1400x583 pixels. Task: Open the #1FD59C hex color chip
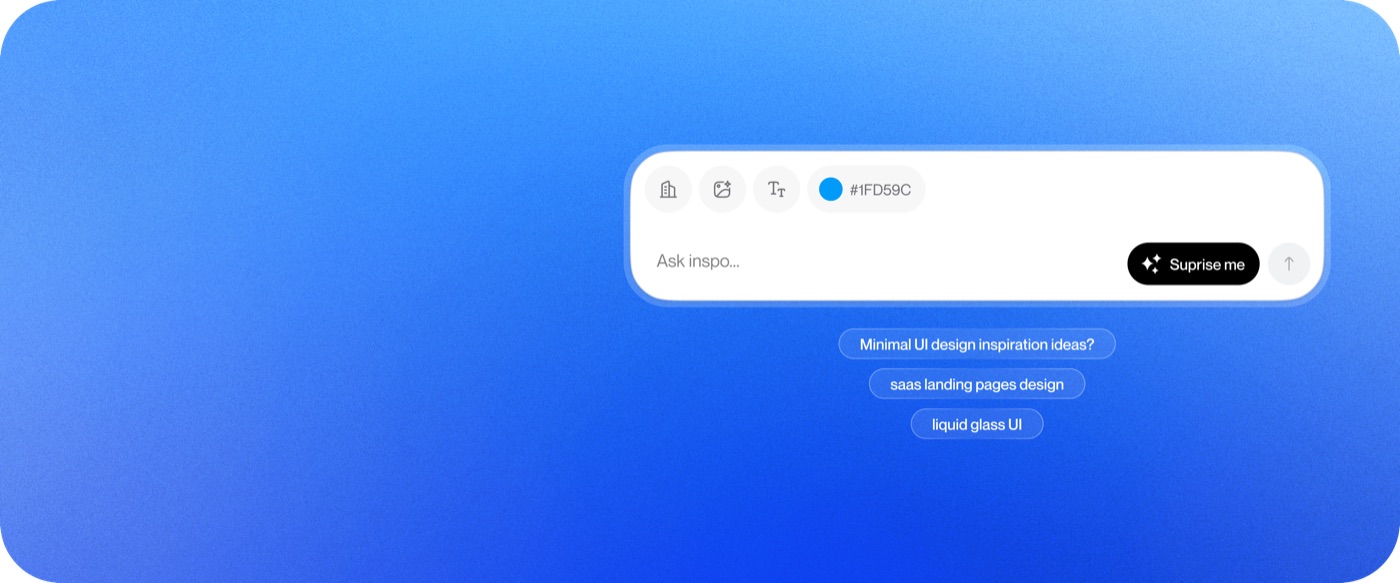click(x=866, y=189)
